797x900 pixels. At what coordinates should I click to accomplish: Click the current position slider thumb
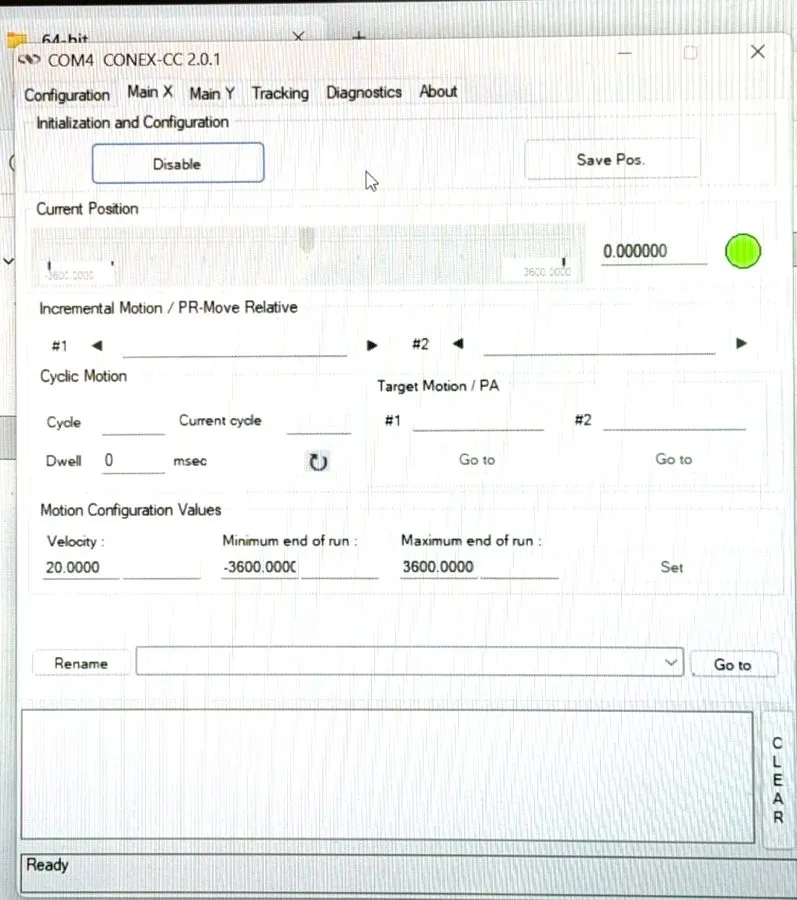coord(307,239)
